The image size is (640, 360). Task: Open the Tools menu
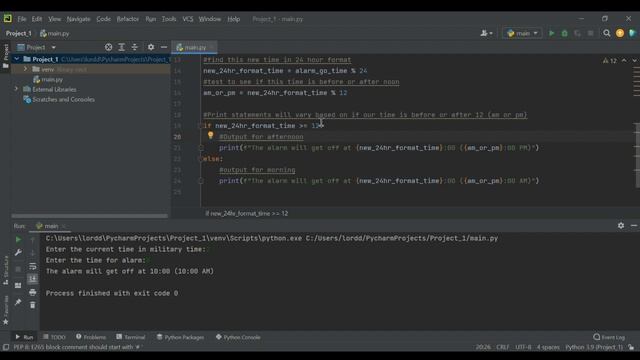pyautogui.click(x=169, y=19)
